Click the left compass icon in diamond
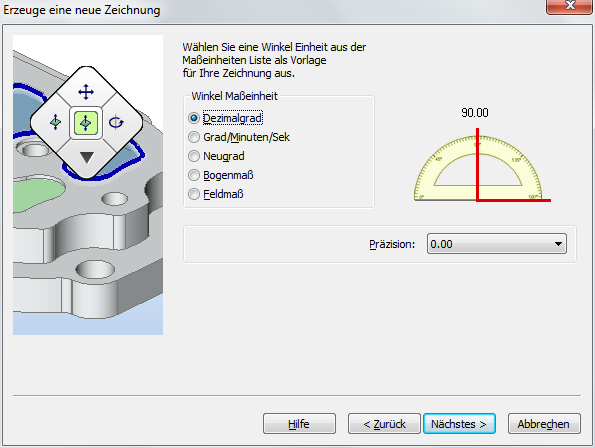Image resolution: width=595 pixels, height=448 pixels. 56,122
